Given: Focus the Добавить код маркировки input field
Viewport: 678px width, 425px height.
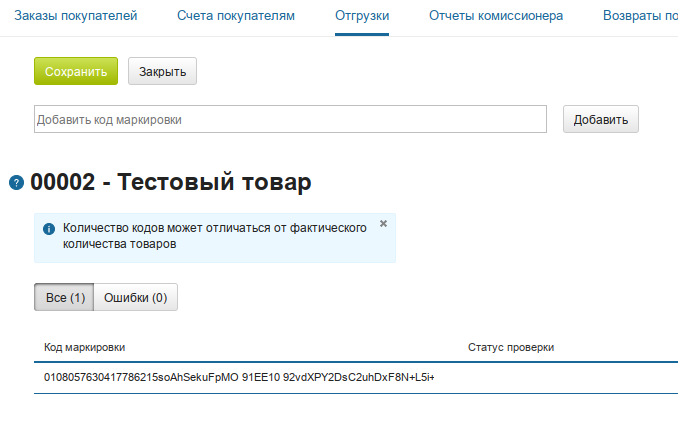Looking at the screenshot, I should tap(290, 120).
